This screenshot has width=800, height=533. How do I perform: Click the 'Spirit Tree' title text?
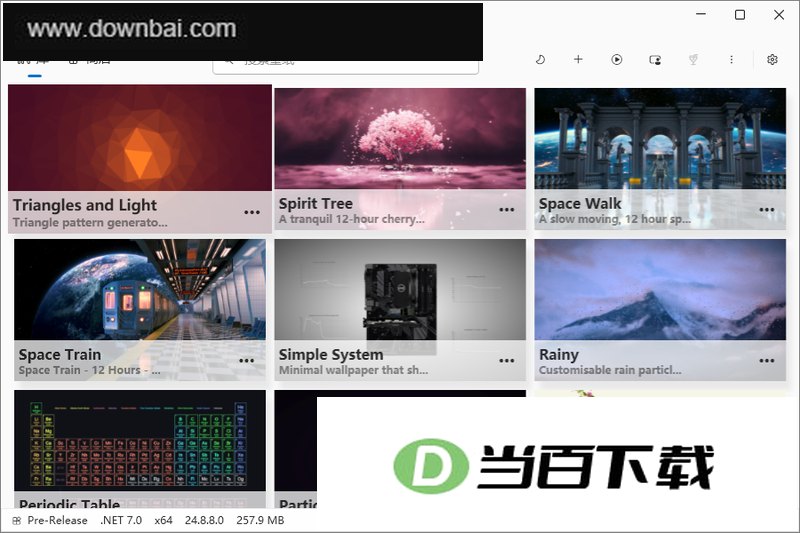(316, 204)
